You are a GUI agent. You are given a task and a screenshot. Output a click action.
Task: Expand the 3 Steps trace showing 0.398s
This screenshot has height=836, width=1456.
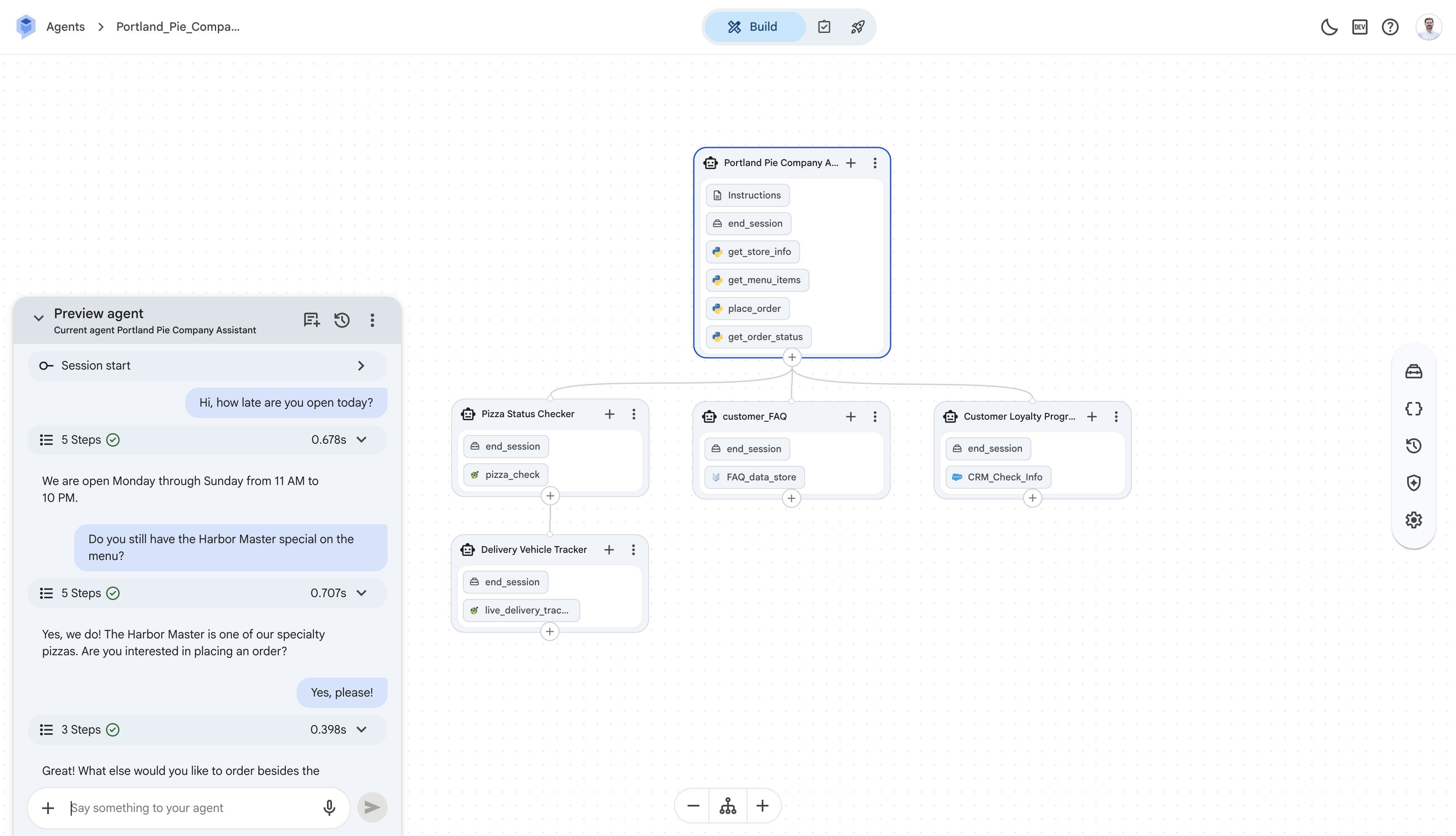click(361, 729)
